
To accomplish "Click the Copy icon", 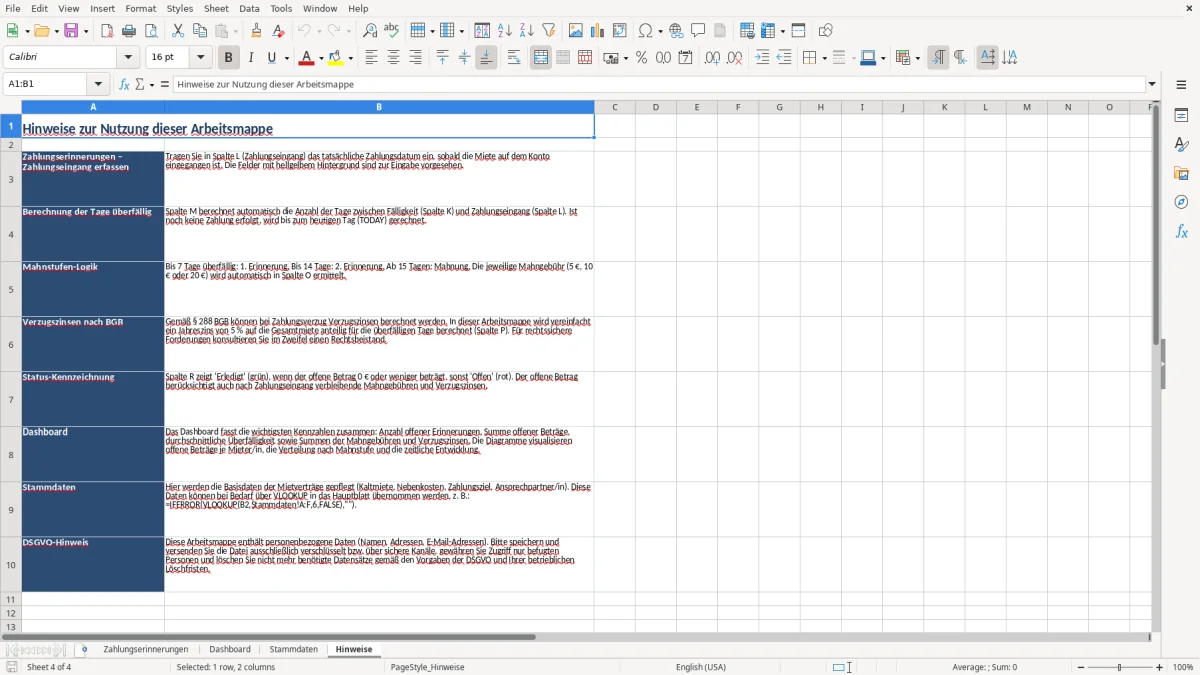I will point(200,31).
